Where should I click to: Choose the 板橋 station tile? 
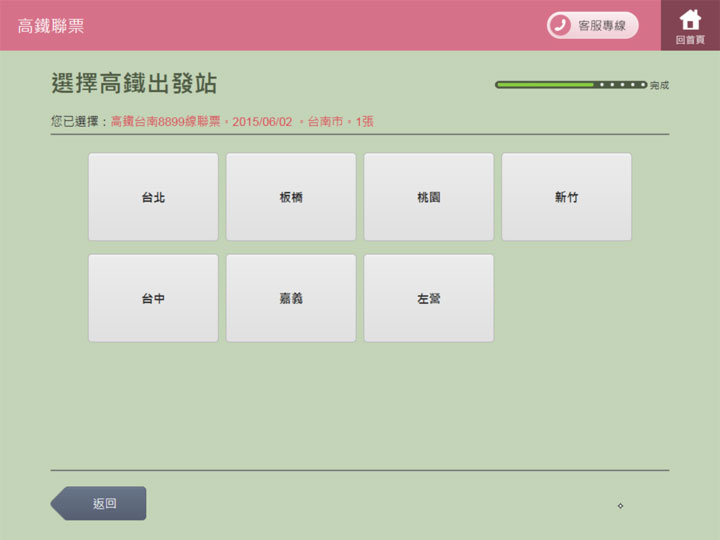coord(291,197)
